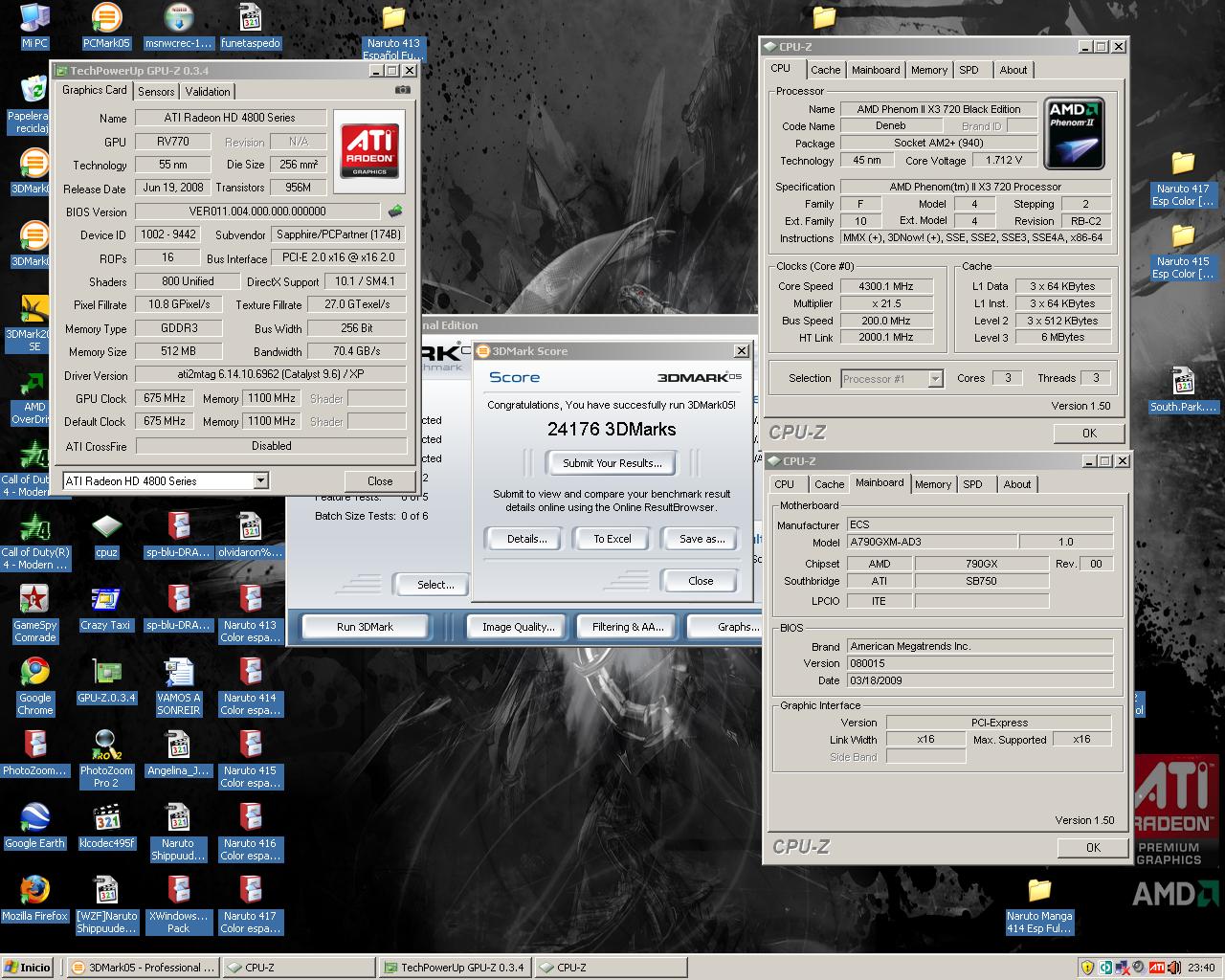The height and width of the screenshot is (980, 1225).
Task: Open the Cache tab in top CPU-Z window
Action: (x=825, y=70)
